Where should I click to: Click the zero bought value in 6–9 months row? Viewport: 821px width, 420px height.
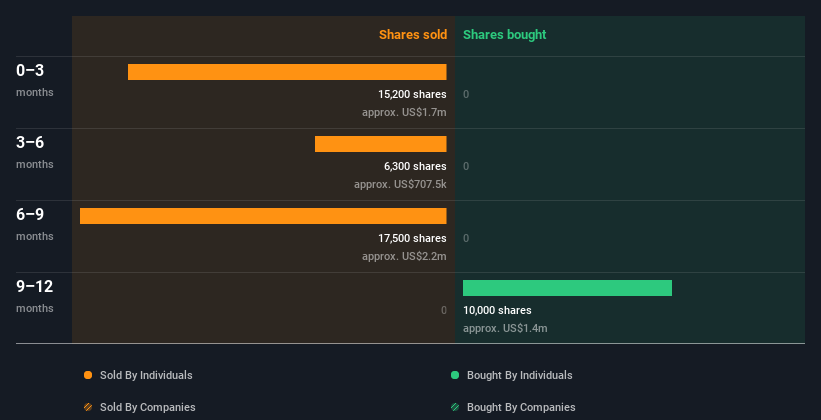pos(466,238)
